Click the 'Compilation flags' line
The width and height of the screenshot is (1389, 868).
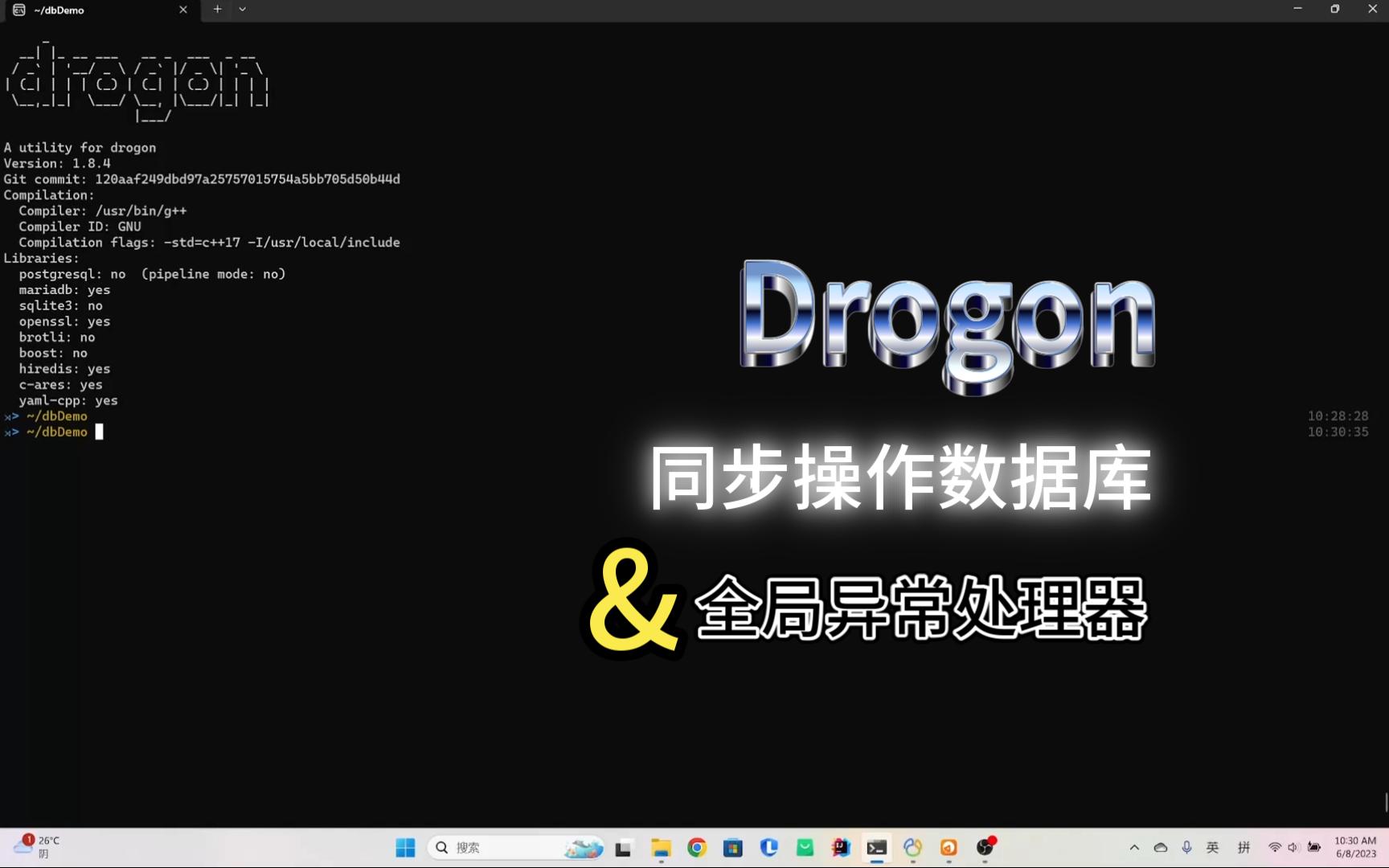[209, 243]
